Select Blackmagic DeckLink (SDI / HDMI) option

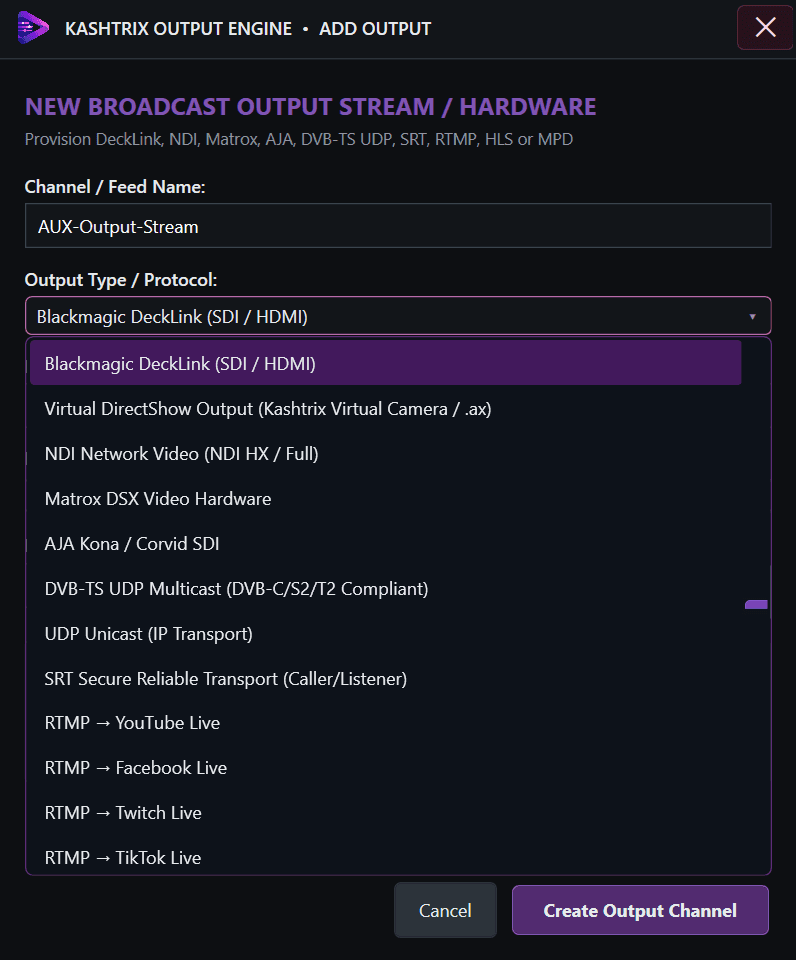point(386,363)
